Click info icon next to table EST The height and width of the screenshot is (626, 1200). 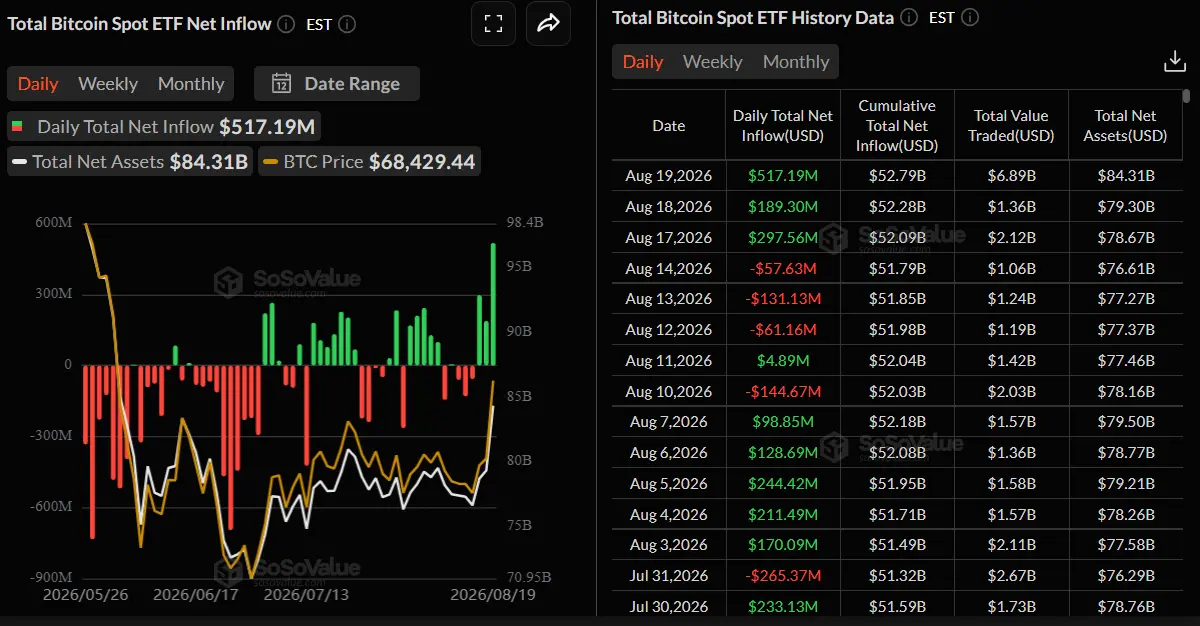(x=969, y=17)
